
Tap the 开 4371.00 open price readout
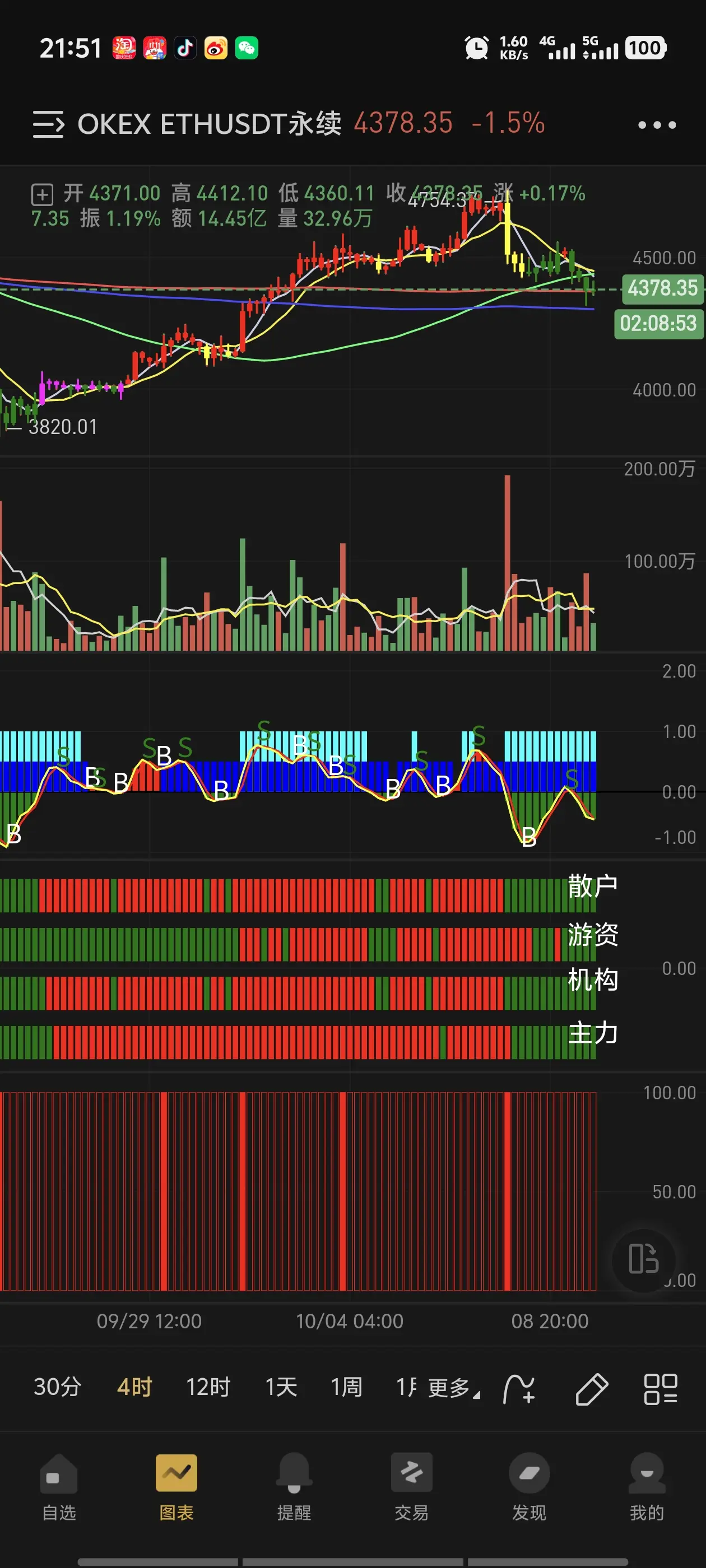click(112, 194)
